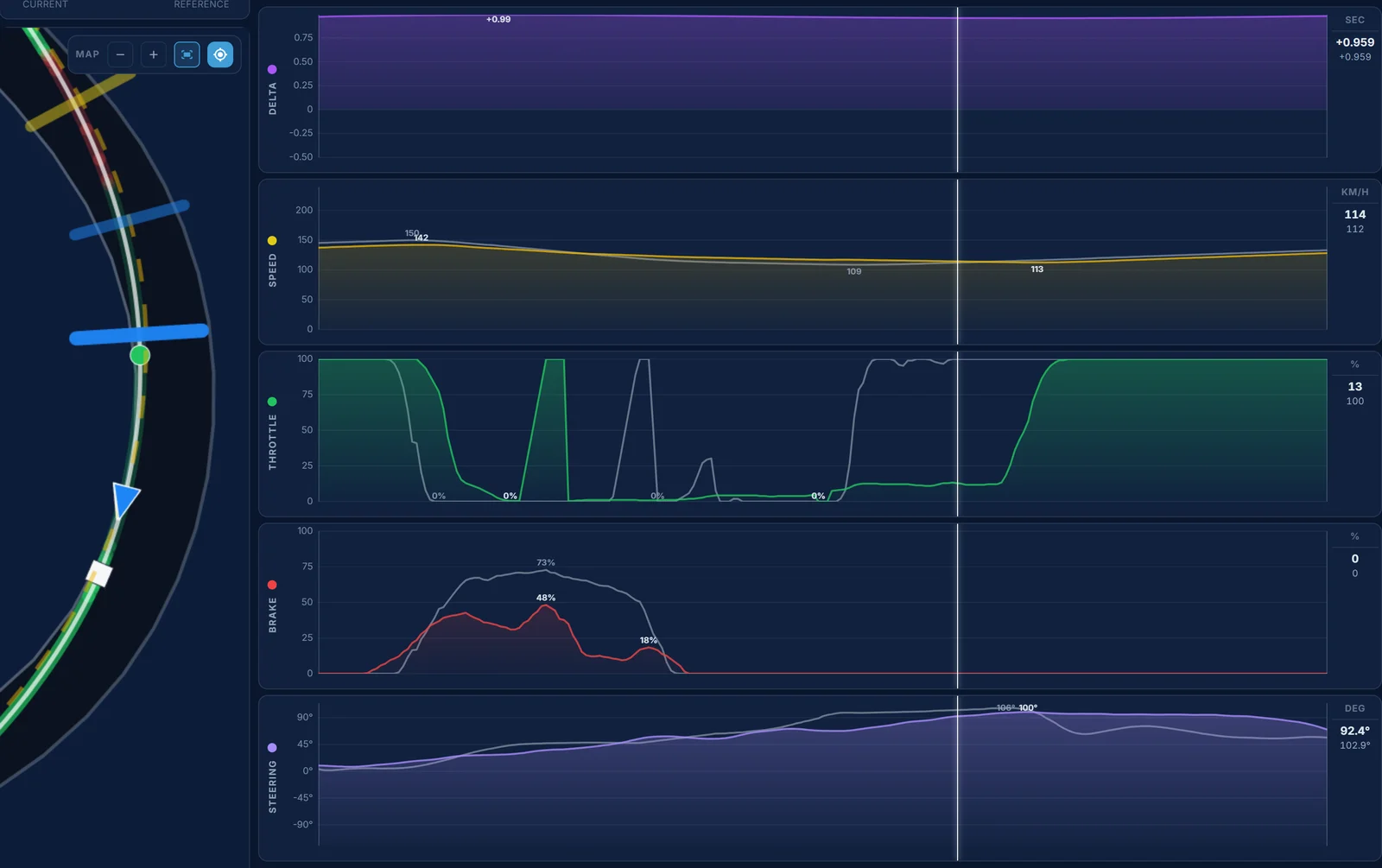Click the STEERING chart axis title
Viewport: 1382px width, 868px height.
[273, 786]
